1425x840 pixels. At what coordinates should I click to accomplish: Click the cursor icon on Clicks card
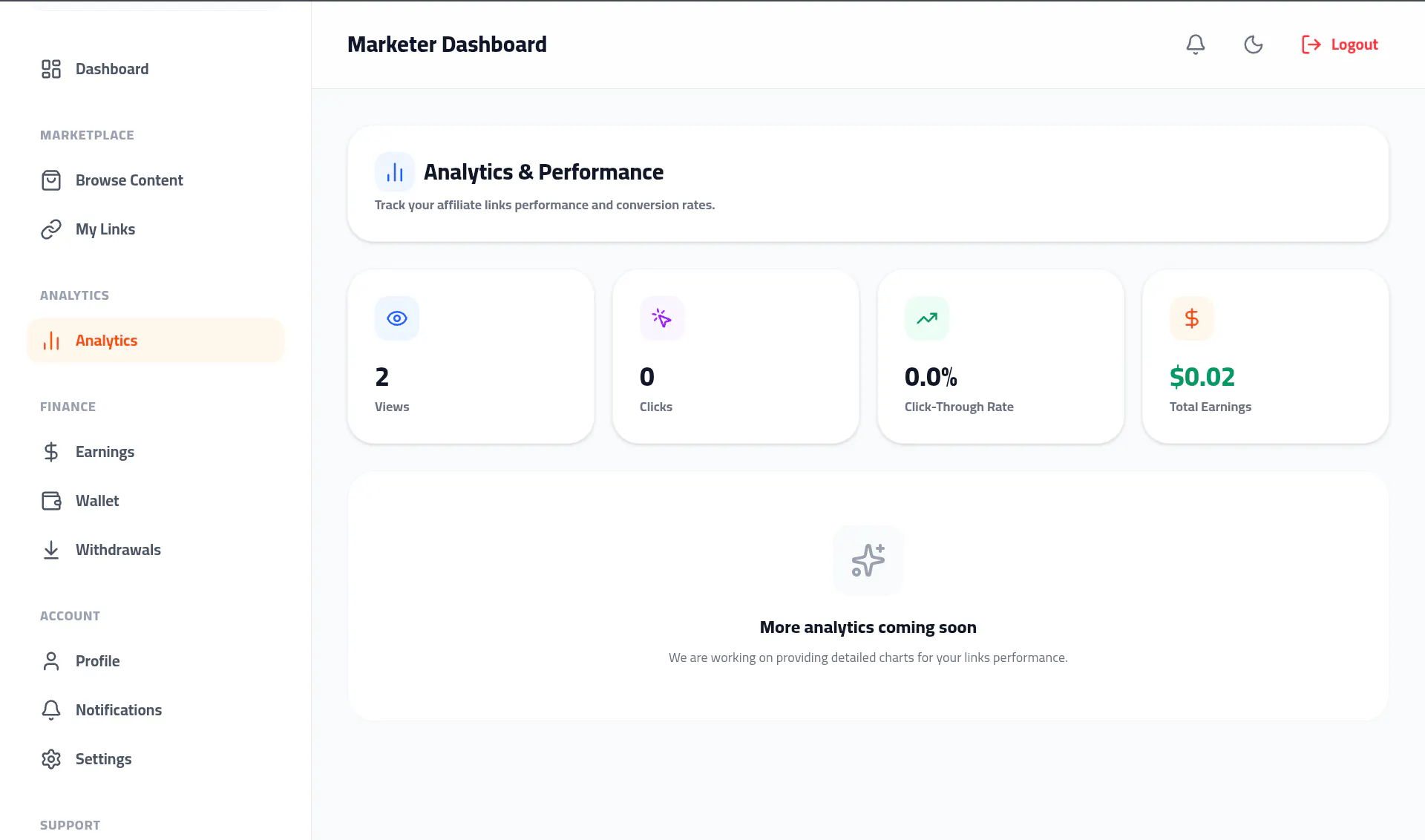662,318
